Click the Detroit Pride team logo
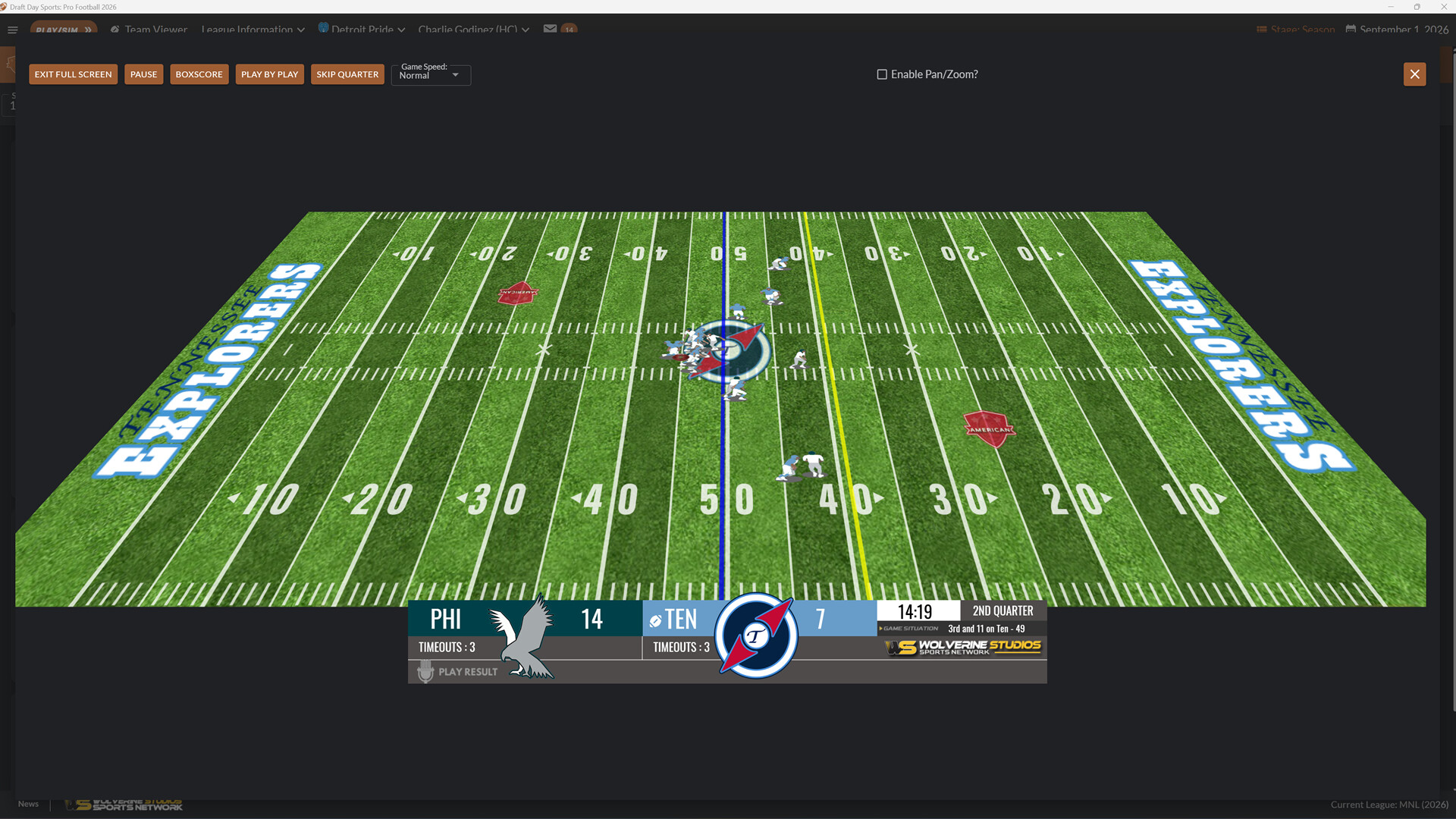The height and width of the screenshot is (819, 1456). tap(324, 30)
